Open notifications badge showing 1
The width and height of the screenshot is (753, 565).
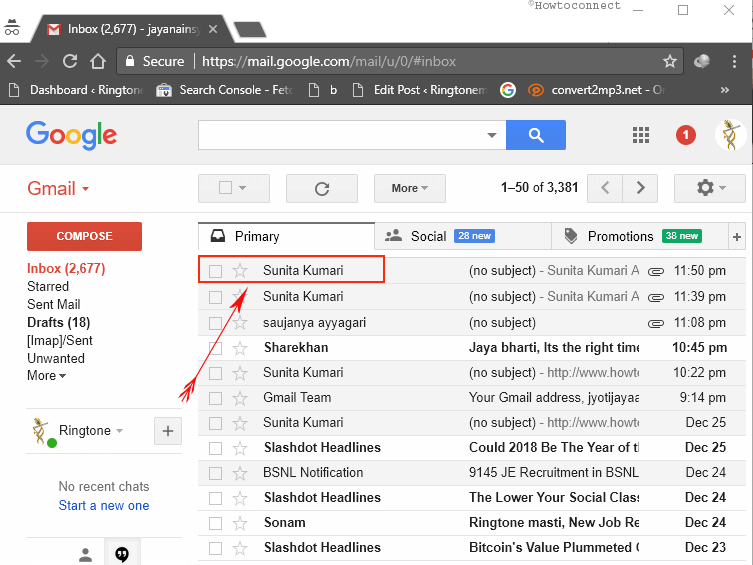point(686,135)
